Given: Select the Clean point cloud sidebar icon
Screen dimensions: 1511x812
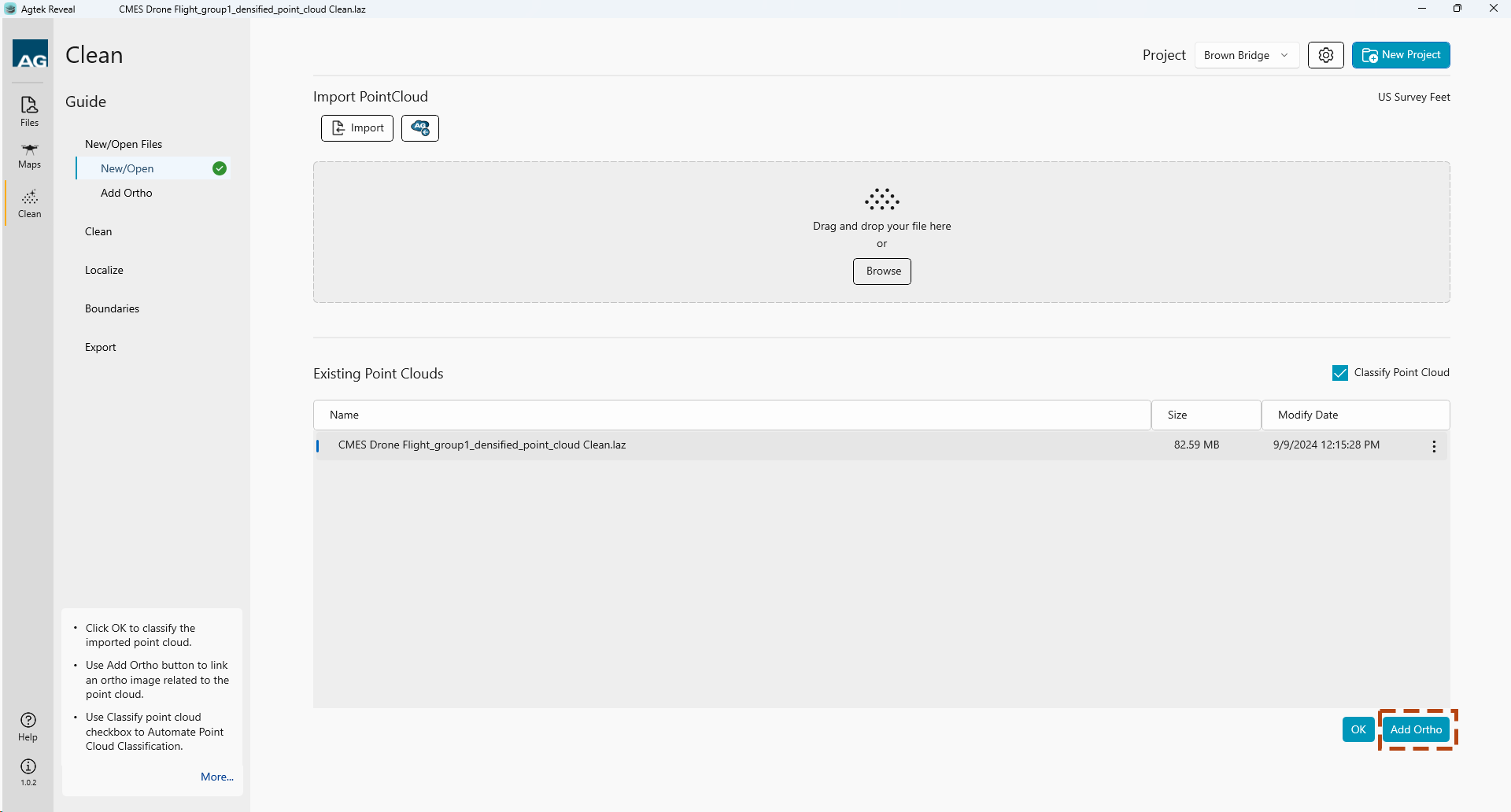Looking at the screenshot, I should [x=29, y=203].
